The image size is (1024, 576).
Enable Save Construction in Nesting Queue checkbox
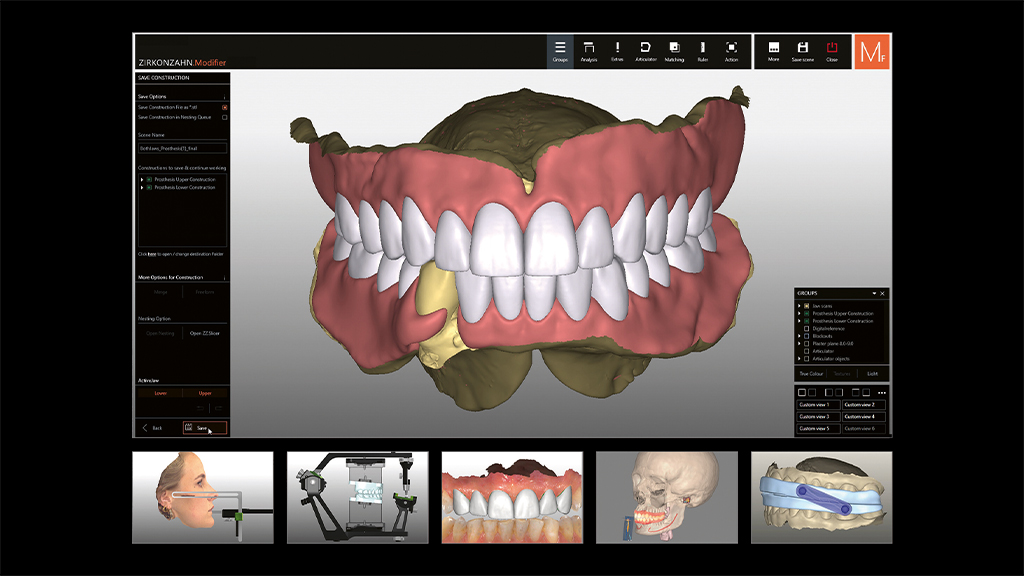point(225,117)
